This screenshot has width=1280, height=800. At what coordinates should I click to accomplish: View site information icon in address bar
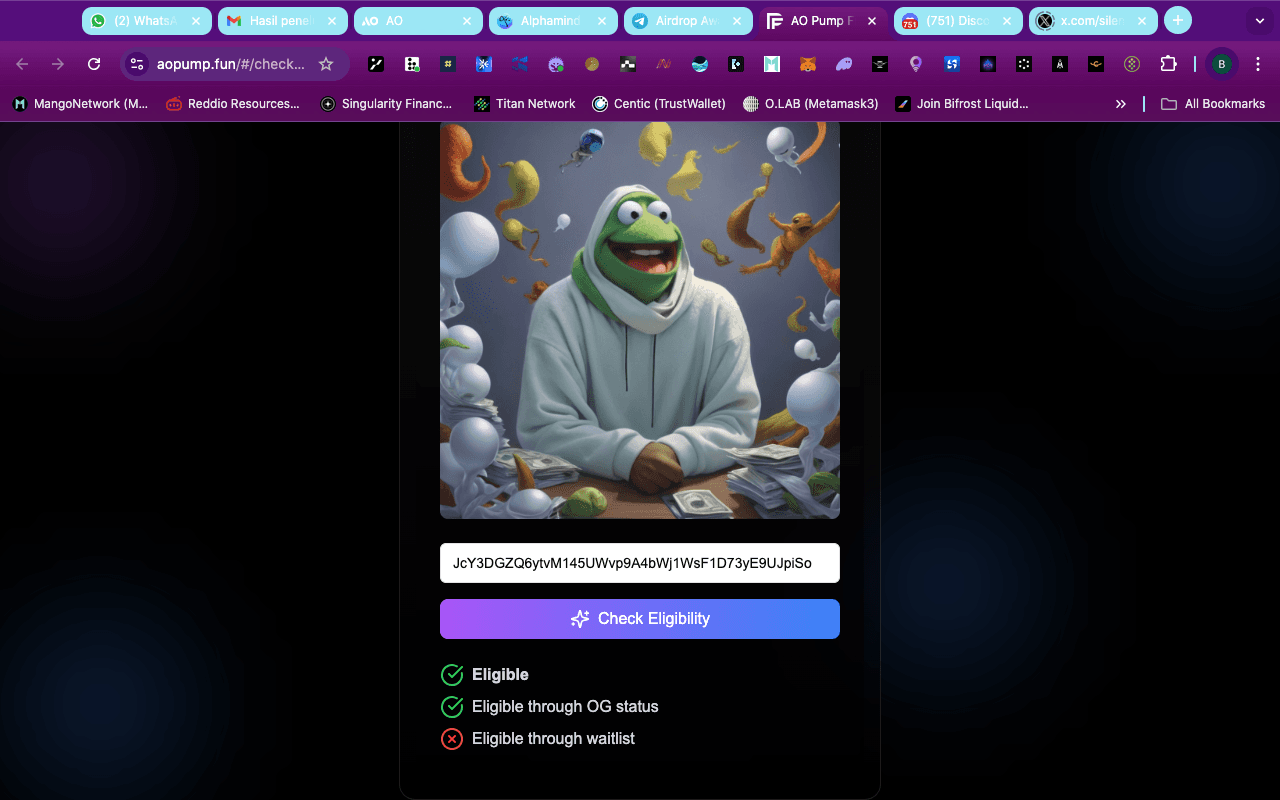pos(137,64)
